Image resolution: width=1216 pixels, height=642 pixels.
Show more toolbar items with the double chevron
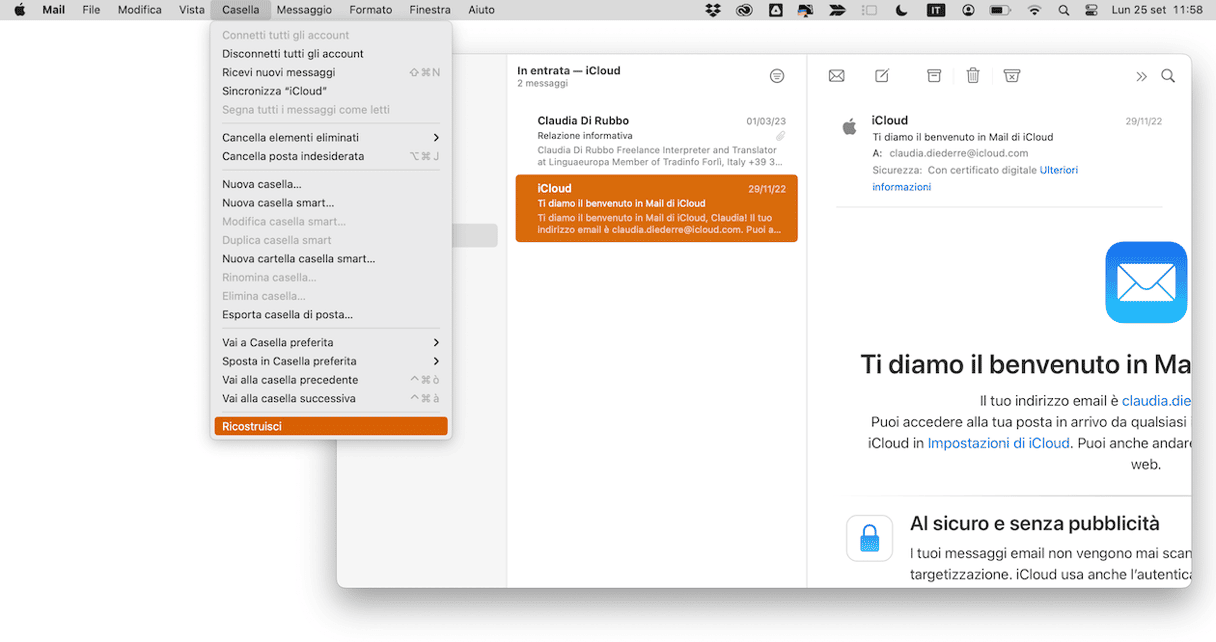(x=1141, y=76)
